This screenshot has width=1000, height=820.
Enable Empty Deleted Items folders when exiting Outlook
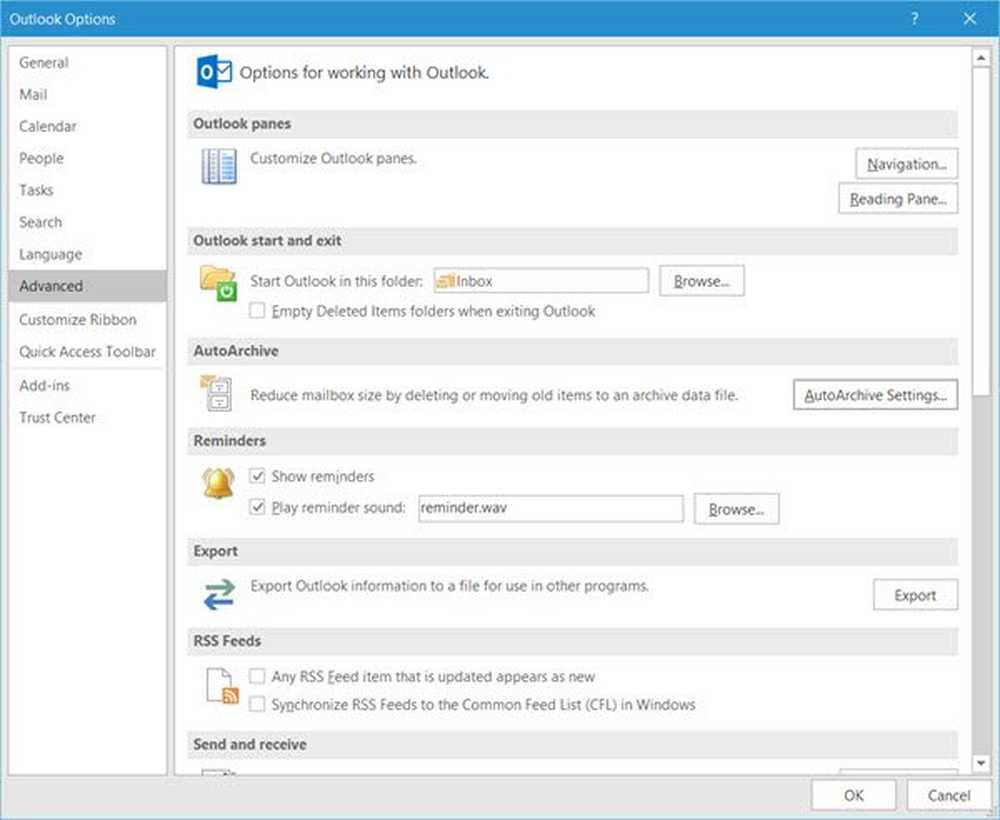257,312
